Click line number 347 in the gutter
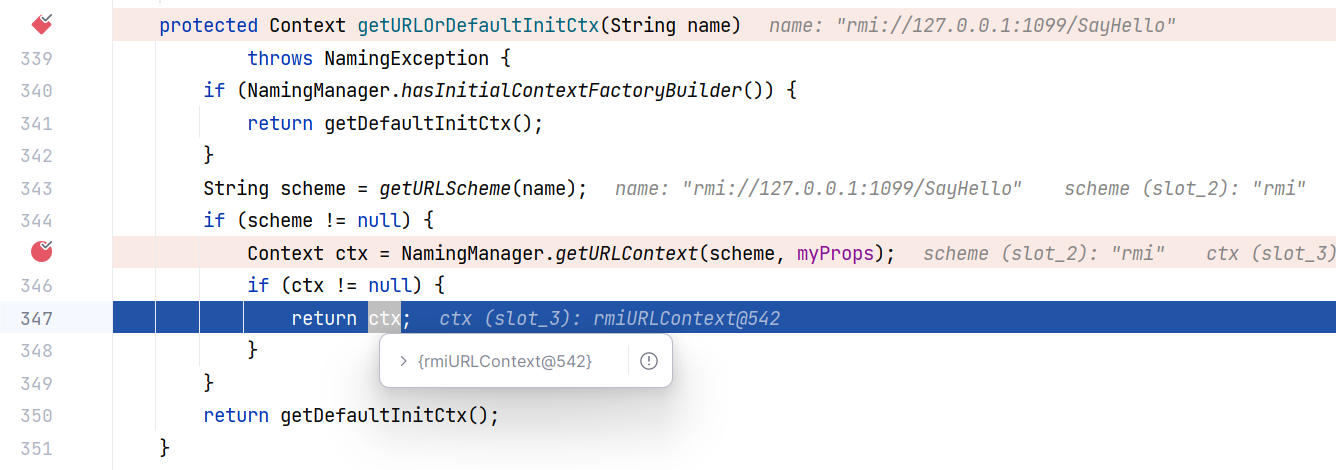This screenshot has width=1336, height=470. coord(36,319)
